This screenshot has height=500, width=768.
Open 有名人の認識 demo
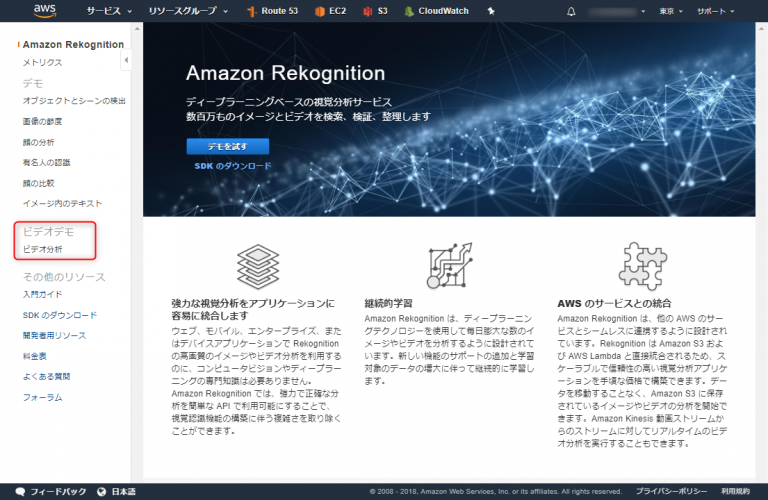coord(47,163)
